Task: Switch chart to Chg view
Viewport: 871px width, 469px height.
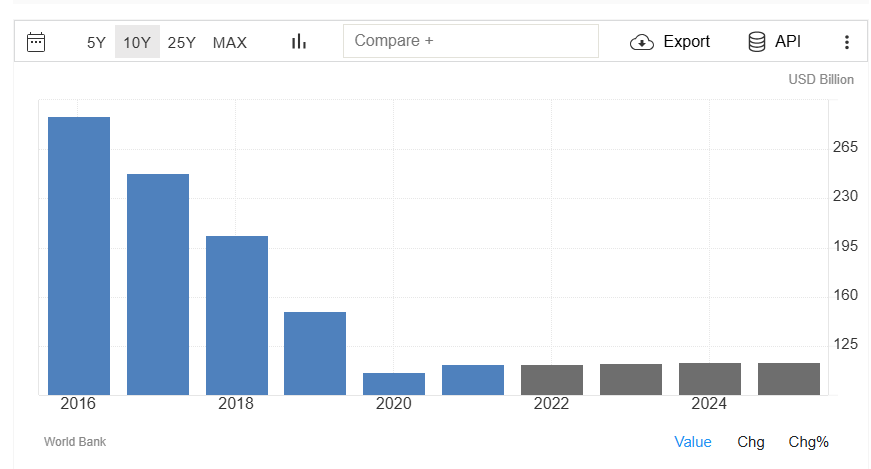Action: pyautogui.click(x=750, y=442)
